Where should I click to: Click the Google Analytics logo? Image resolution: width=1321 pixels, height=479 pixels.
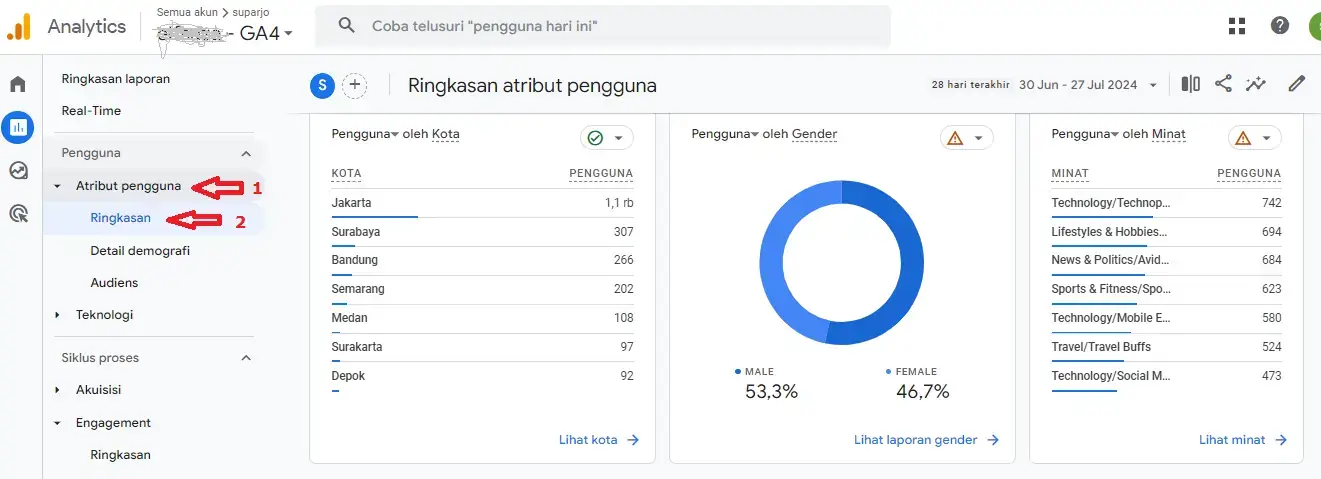[x=19, y=26]
